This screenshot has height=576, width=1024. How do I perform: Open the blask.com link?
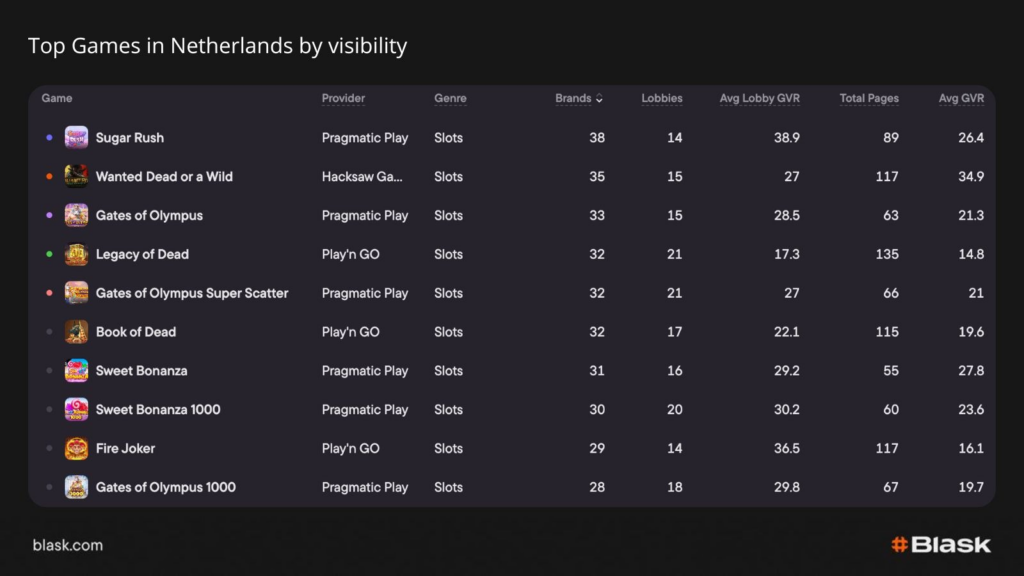coord(67,545)
